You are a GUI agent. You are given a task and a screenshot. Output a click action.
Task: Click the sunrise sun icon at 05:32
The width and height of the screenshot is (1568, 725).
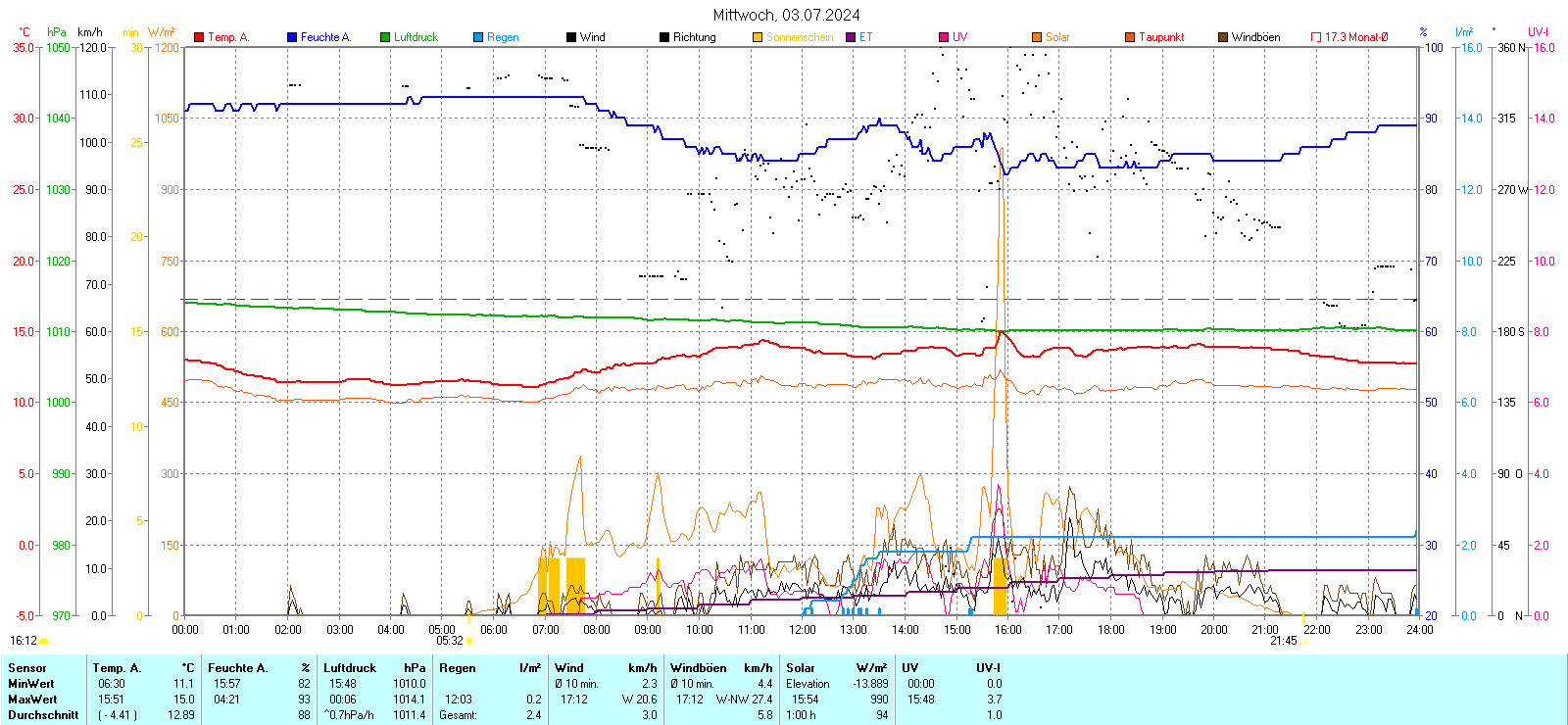[x=469, y=641]
